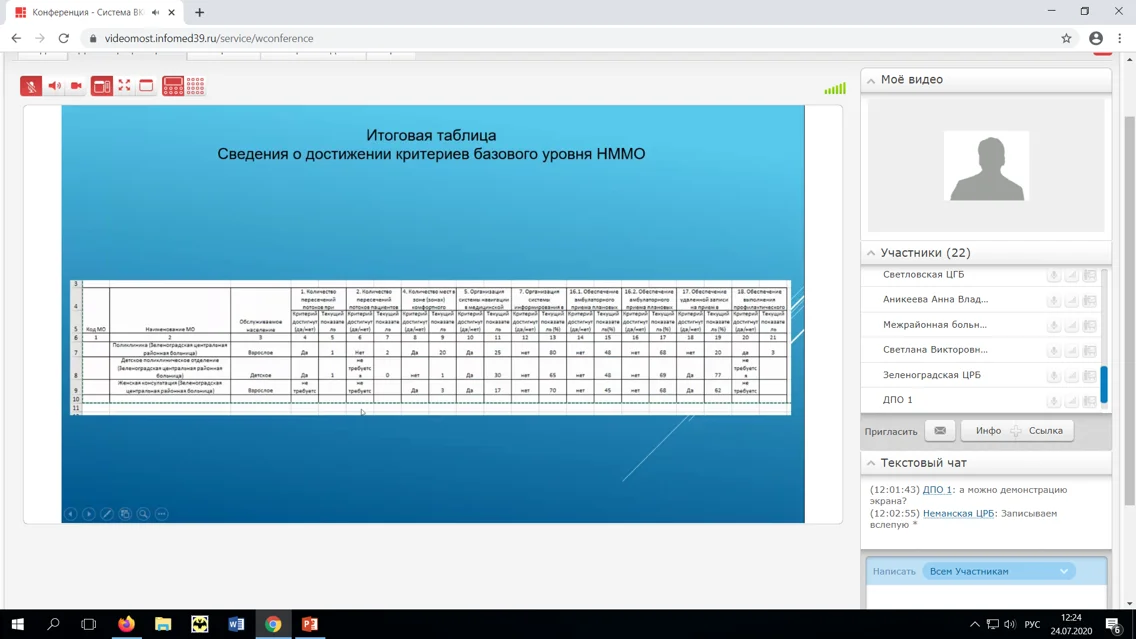Open the ДПО 1 link in chat
This screenshot has width=1136, height=639.
pos(936,490)
